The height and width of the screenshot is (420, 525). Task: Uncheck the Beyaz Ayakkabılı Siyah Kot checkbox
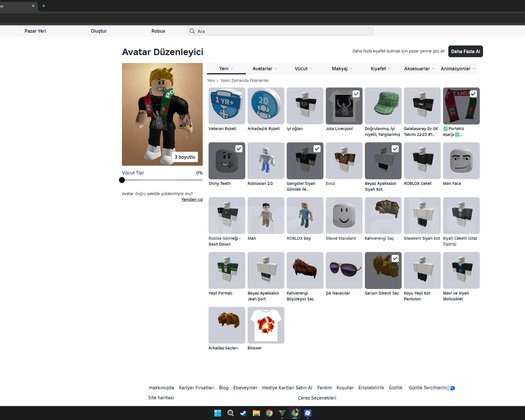click(x=395, y=149)
